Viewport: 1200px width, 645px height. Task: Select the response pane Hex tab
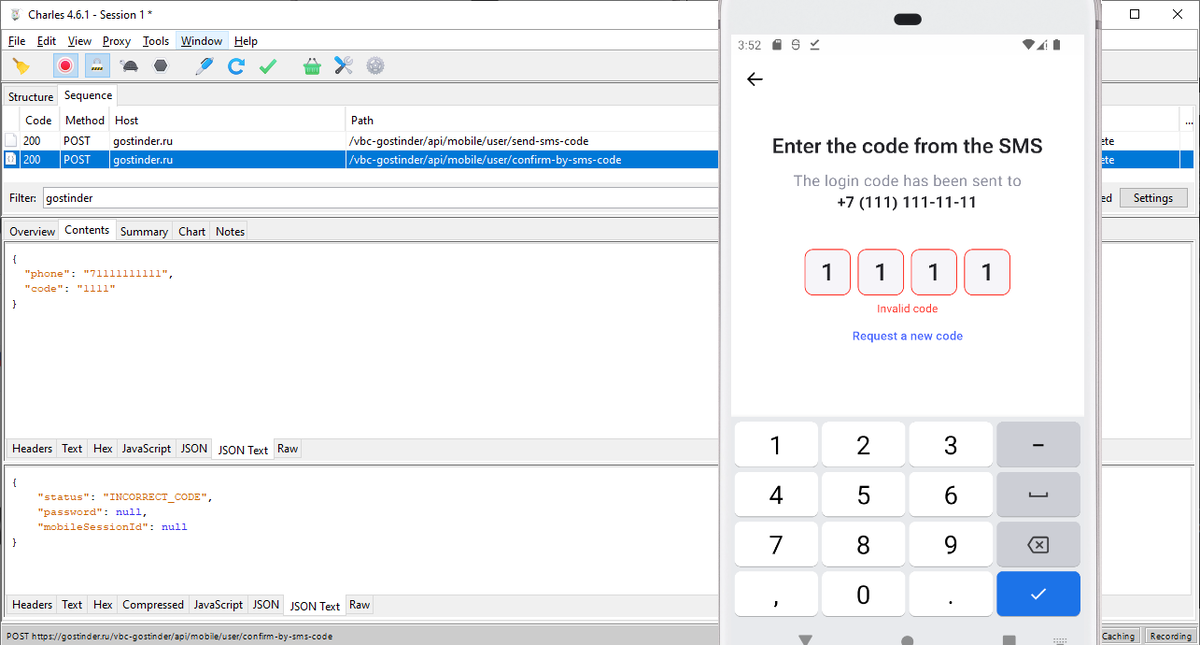(x=103, y=605)
